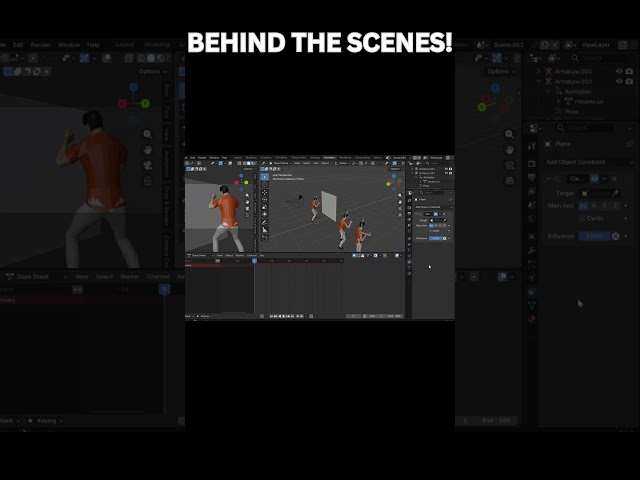Toggle constraint eye visibility in dimmed backdrop
Image resolution: width=640 pixels, height=480 pixels.
coord(594,179)
